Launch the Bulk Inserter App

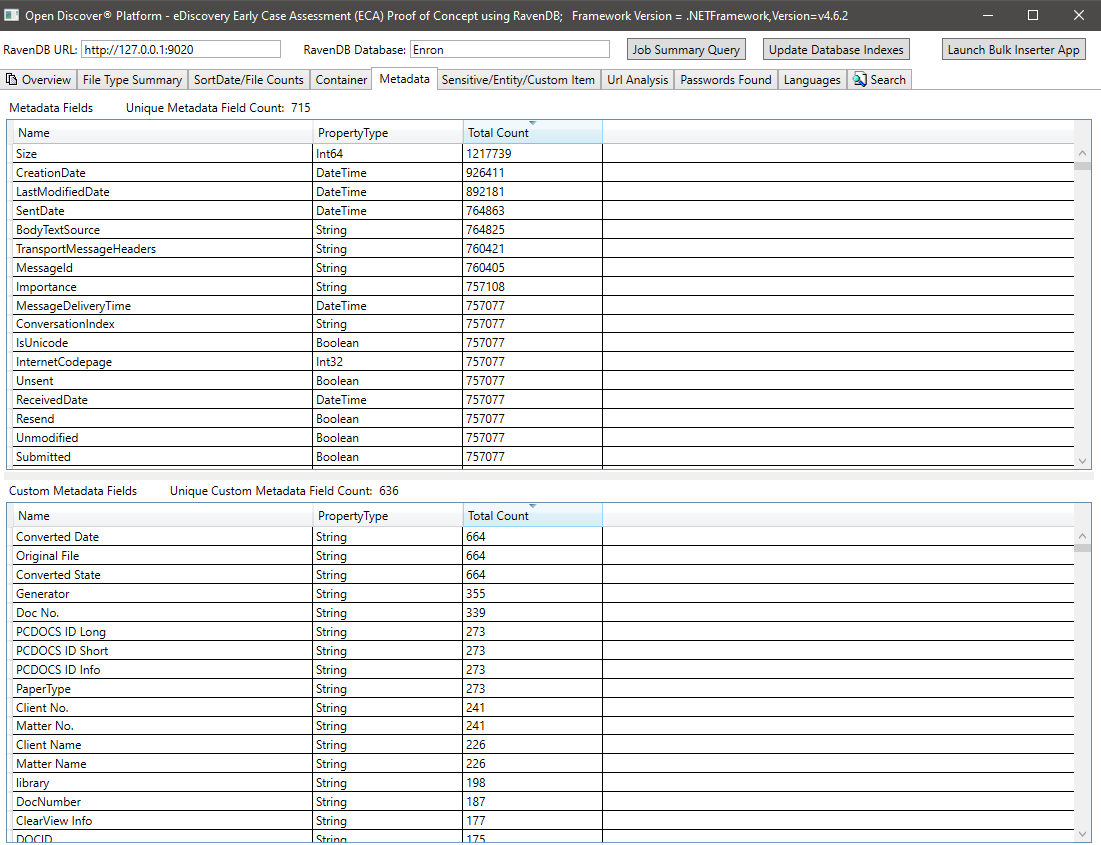(1014, 50)
